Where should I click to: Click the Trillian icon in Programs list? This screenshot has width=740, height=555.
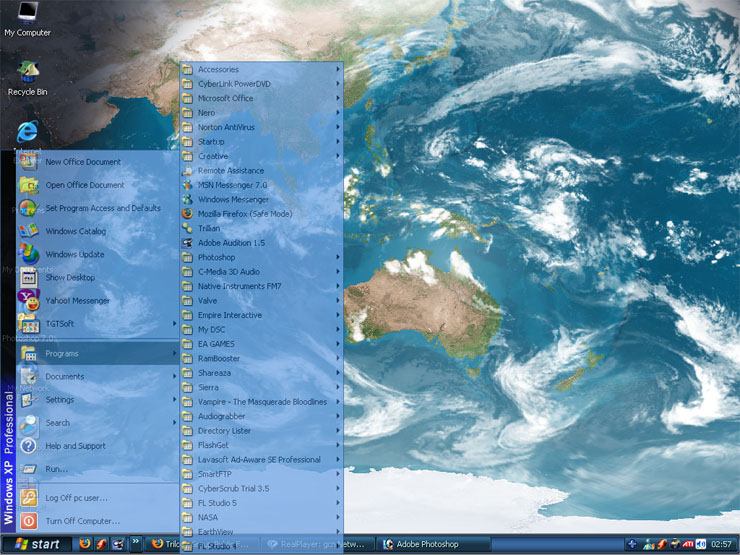pos(187,228)
